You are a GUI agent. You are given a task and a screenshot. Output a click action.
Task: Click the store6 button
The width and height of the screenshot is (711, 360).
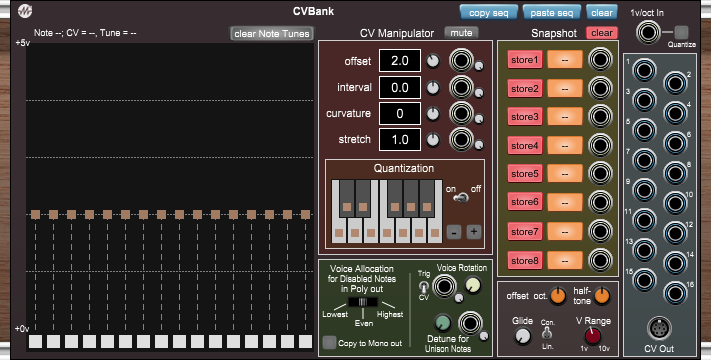point(525,202)
